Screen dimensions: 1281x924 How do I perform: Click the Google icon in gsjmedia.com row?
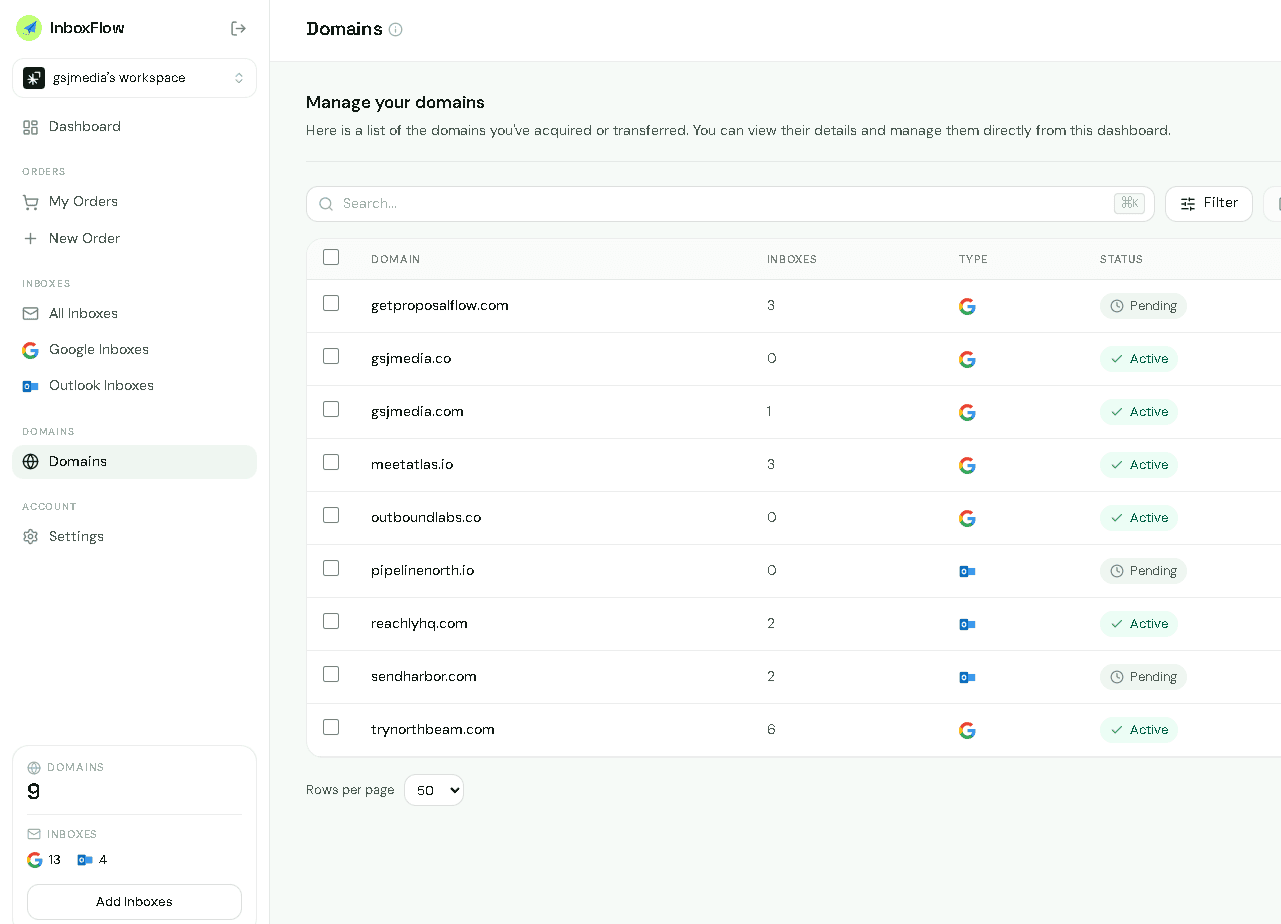[967, 412]
